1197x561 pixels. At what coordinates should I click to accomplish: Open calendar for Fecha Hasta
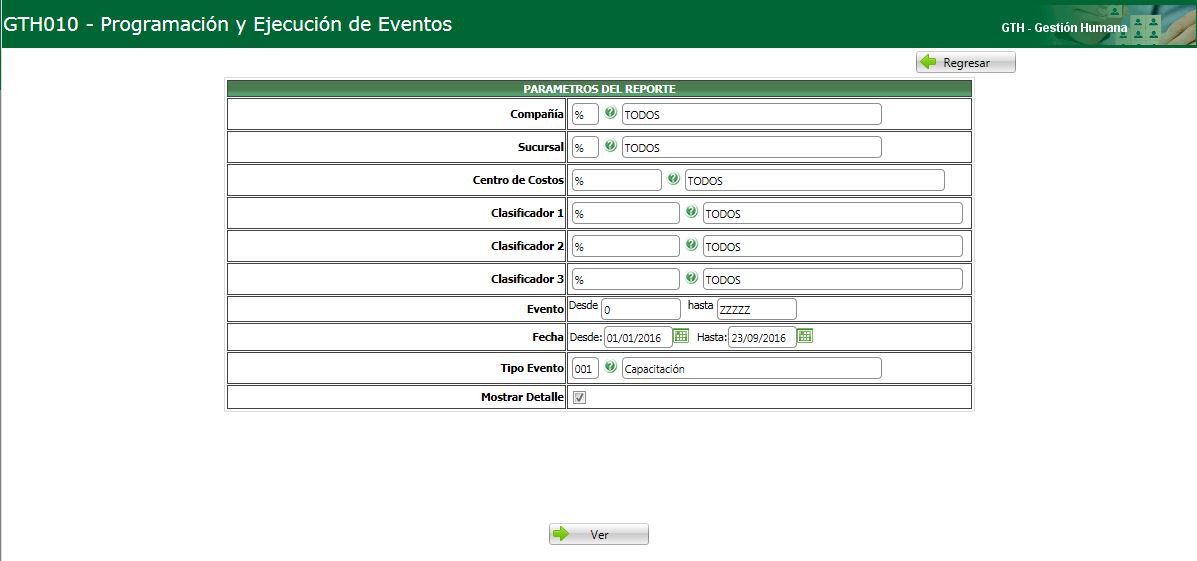point(805,335)
